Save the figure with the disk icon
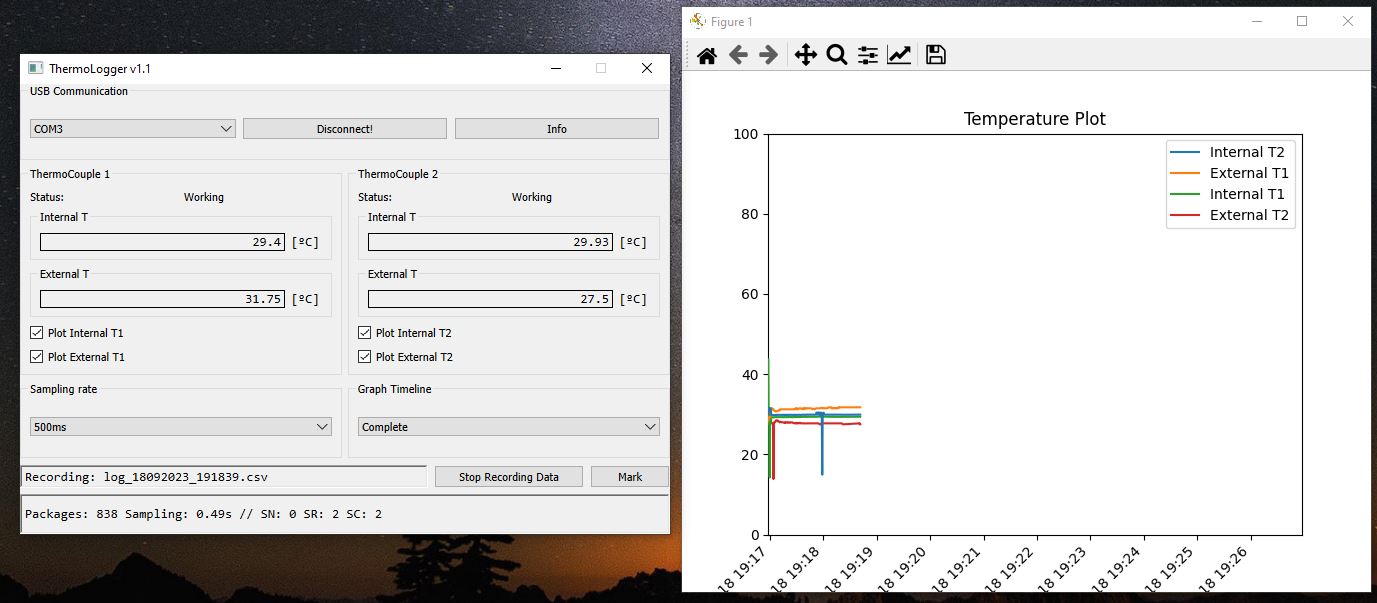The image size is (1377, 603). coord(935,55)
